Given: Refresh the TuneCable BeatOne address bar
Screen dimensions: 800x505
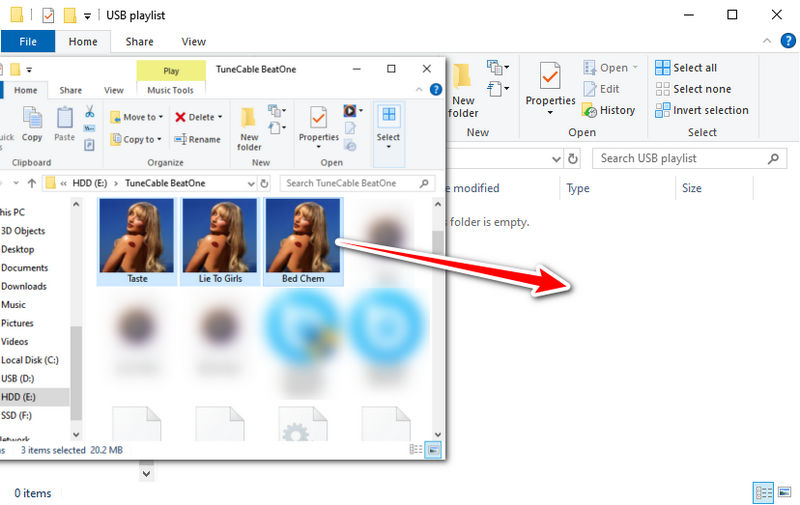Looking at the screenshot, I should (x=264, y=183).
